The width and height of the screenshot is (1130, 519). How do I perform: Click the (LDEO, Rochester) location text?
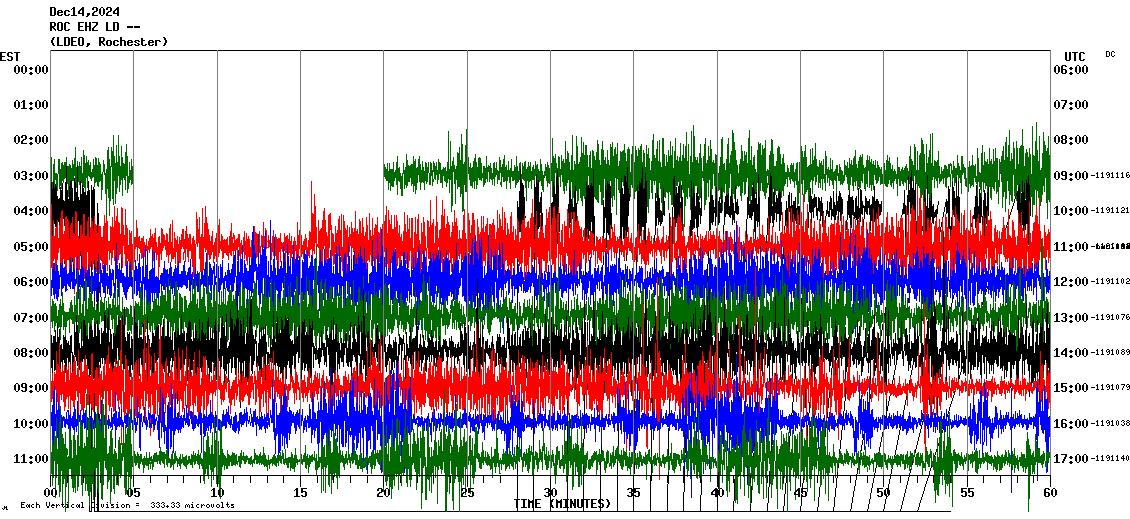tap(108, 42)
